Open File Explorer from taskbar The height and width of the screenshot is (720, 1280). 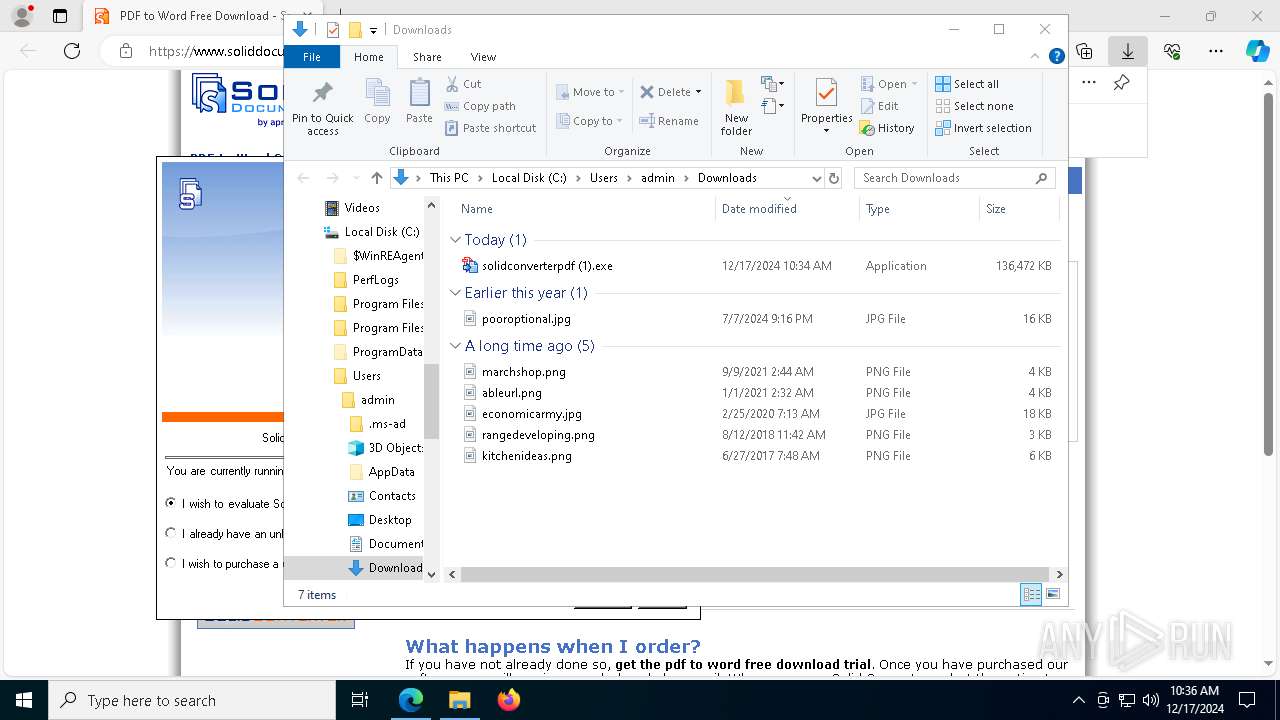pos(459,700)
